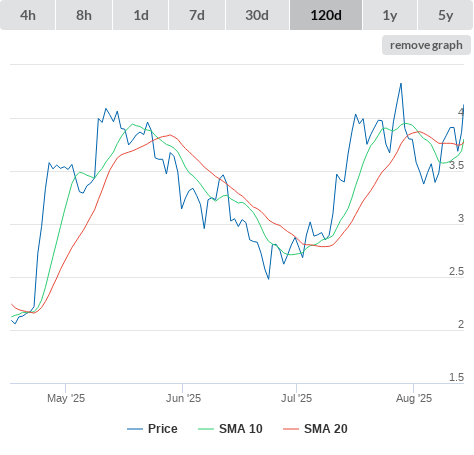Select the 4h time range tab
This screenshot has height=455, width=474.
(x=28, y=15)
